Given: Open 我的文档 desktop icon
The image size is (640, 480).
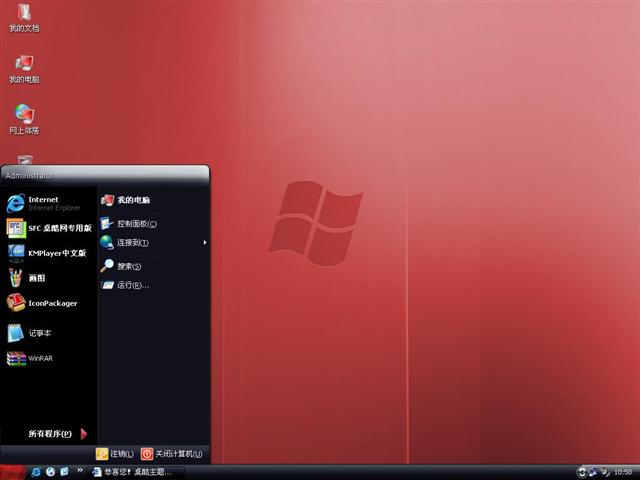Looking at the screenshot, I should pyautogui.click(x=24, y=18).
